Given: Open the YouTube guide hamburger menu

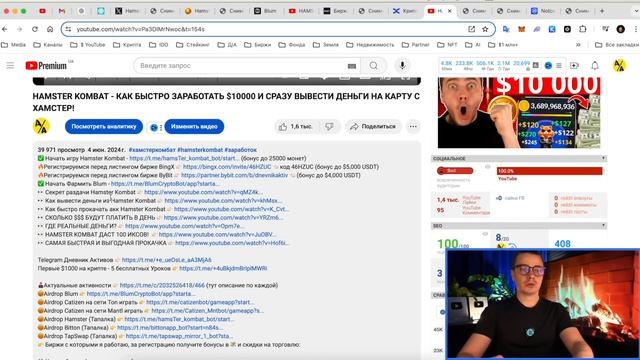Looking at the screenshot, I should click(x=10, y=65).
